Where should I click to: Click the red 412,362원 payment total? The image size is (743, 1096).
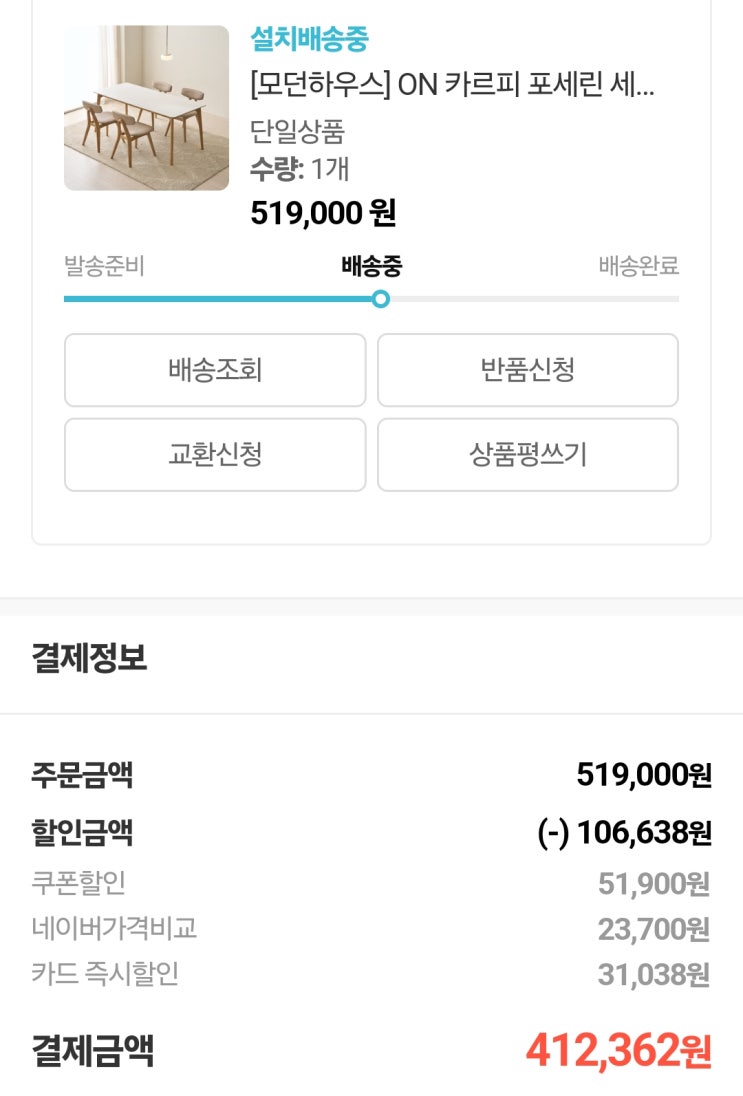click(618, 1051)
